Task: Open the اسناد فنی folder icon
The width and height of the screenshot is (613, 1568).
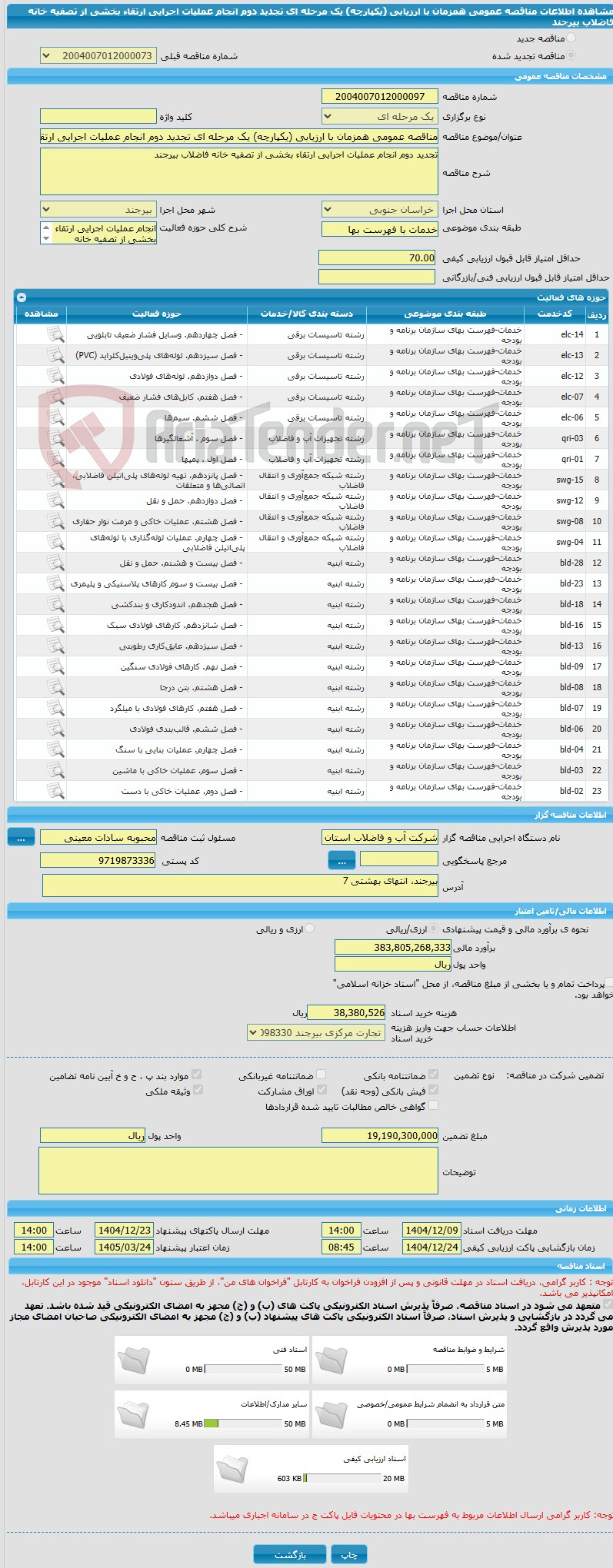Action: [134, 1360]
